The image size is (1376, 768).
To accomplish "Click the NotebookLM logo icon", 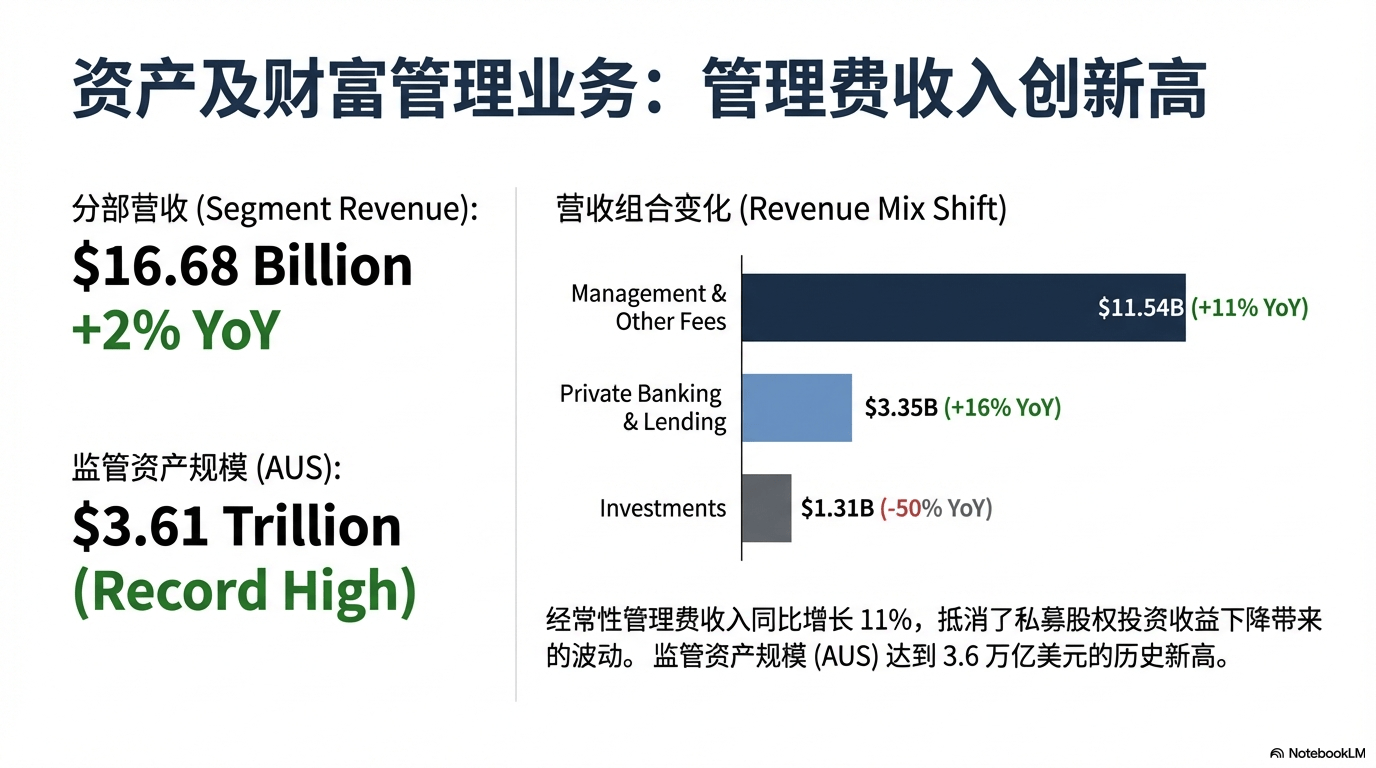I will pyautogui.click(x=1277, y=753).
